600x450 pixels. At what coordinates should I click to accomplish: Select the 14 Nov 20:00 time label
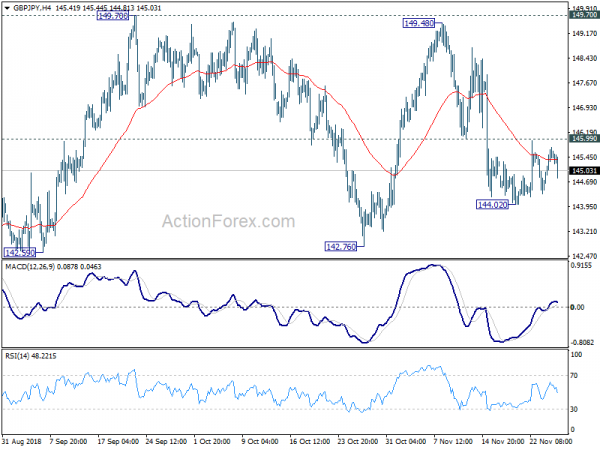pos(502,442)
